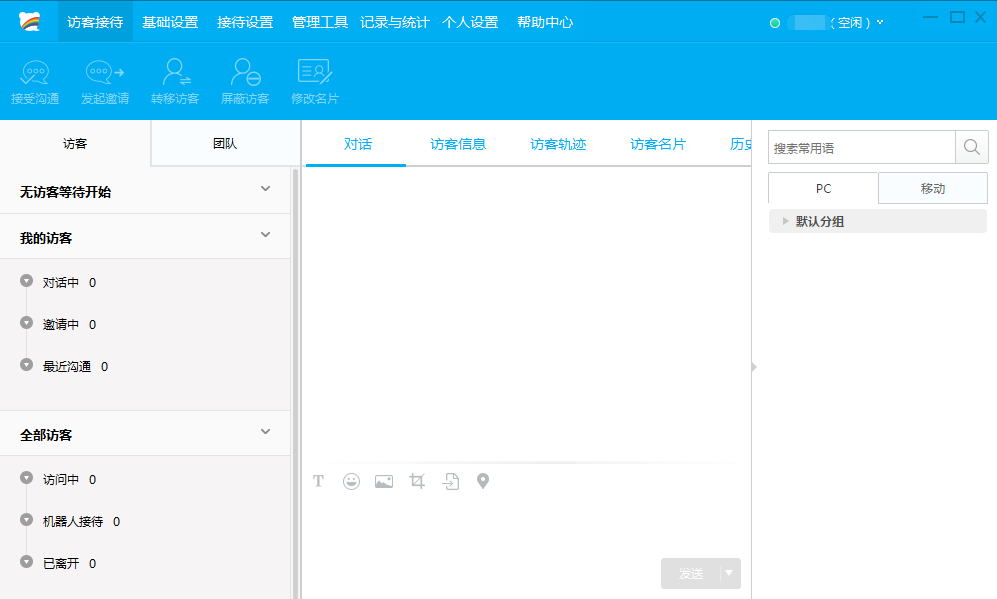Viewport: 997px width, 599px height.
Task: Click the search magnifier for common phrases
Action: 971,148
